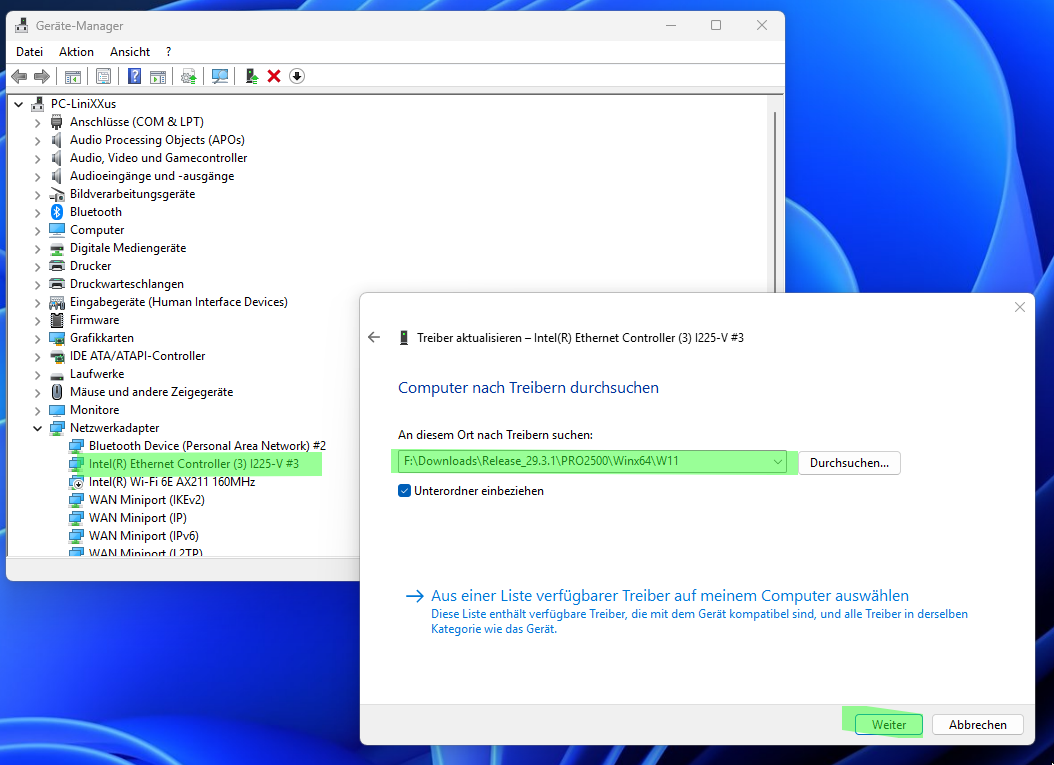
Task: Click the back arrow in driver update dialog
Action: coord(374,337)
